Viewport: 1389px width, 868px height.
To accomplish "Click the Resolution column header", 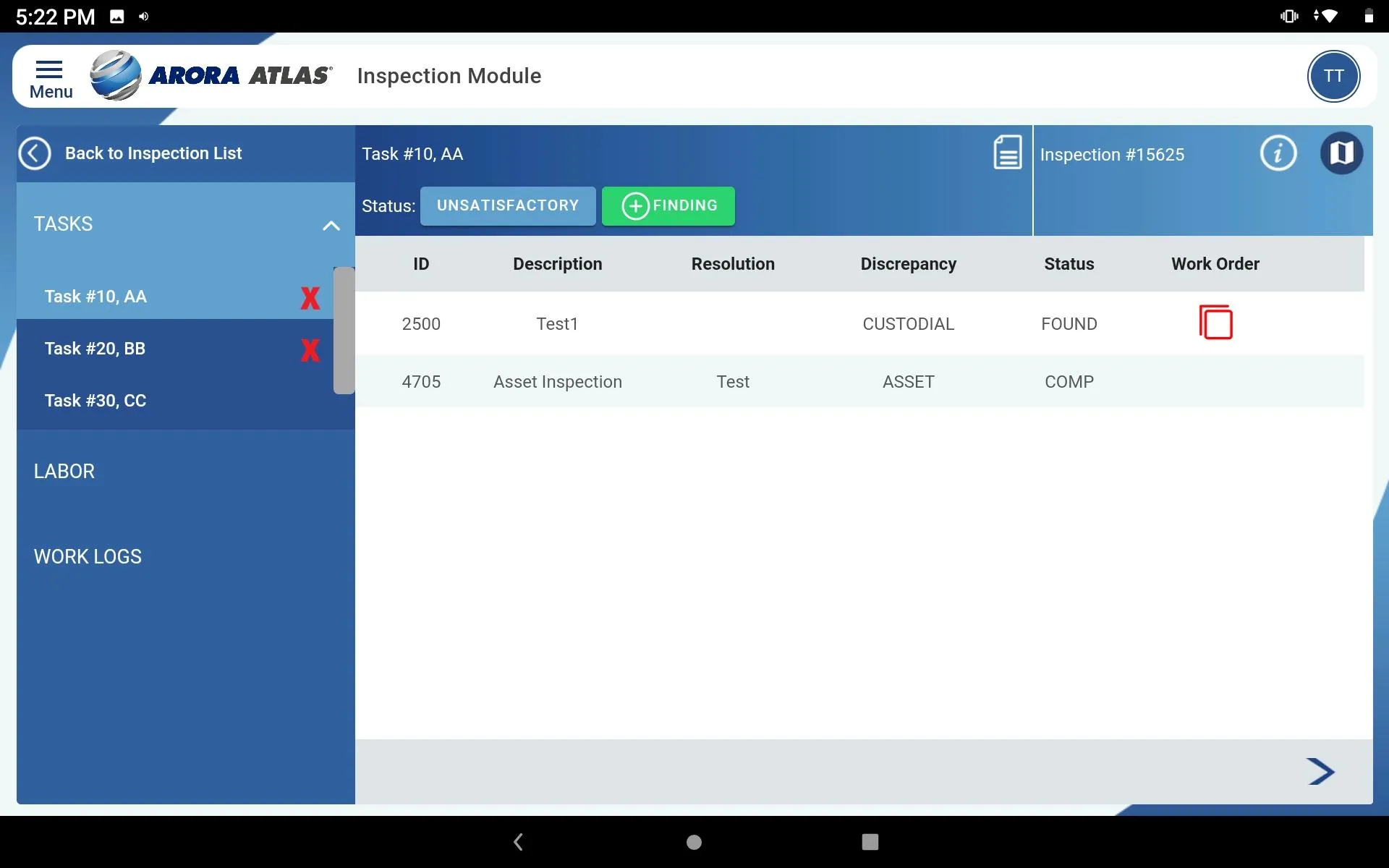I will tap(733, 264).
